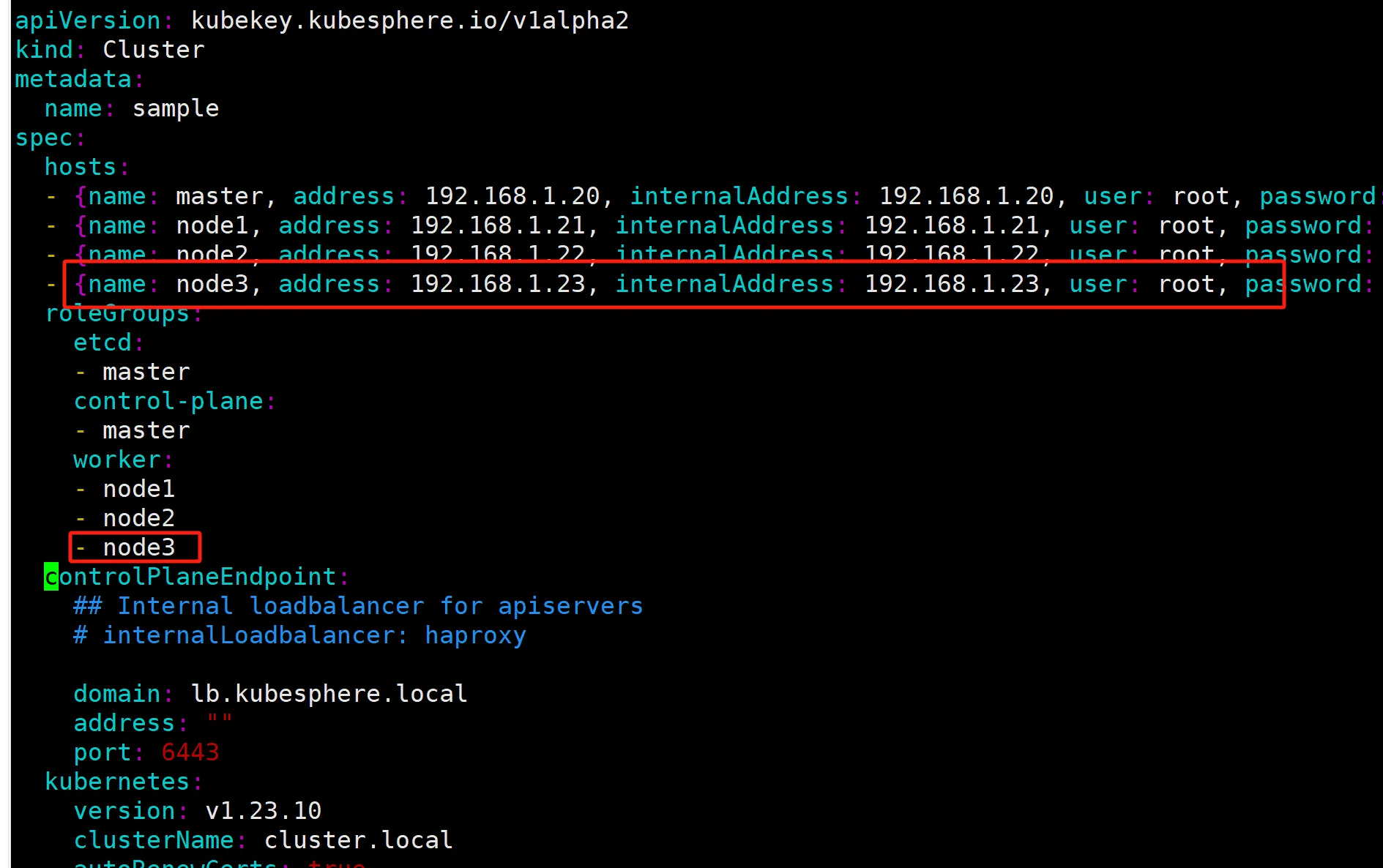Click the spec key
1383x868 pixels.
[x=44, y=138]
